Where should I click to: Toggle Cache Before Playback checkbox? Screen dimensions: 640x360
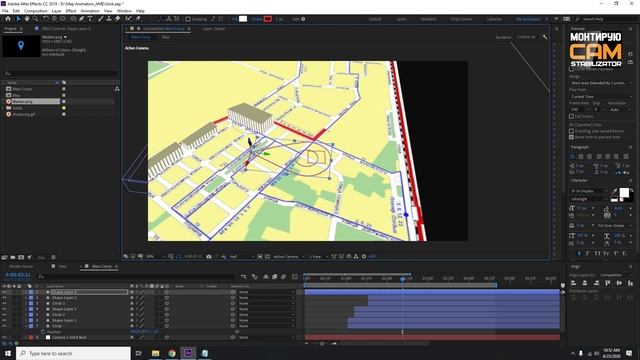coord(571,69)
